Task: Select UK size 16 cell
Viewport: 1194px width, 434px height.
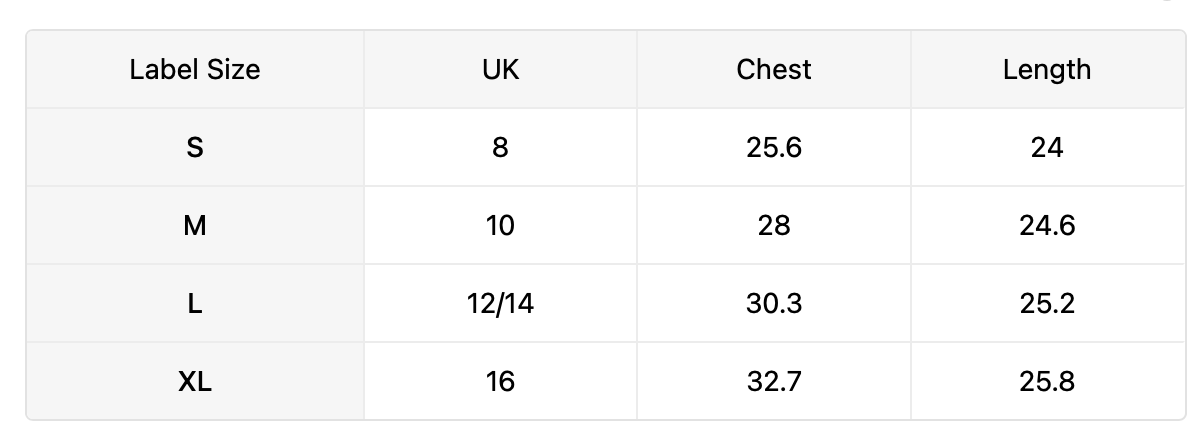Action: click(500, 381)
